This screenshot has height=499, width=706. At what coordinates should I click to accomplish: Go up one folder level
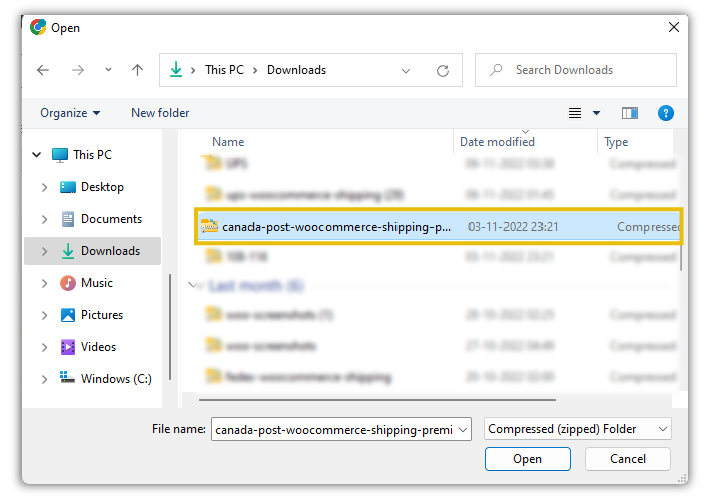137,70
